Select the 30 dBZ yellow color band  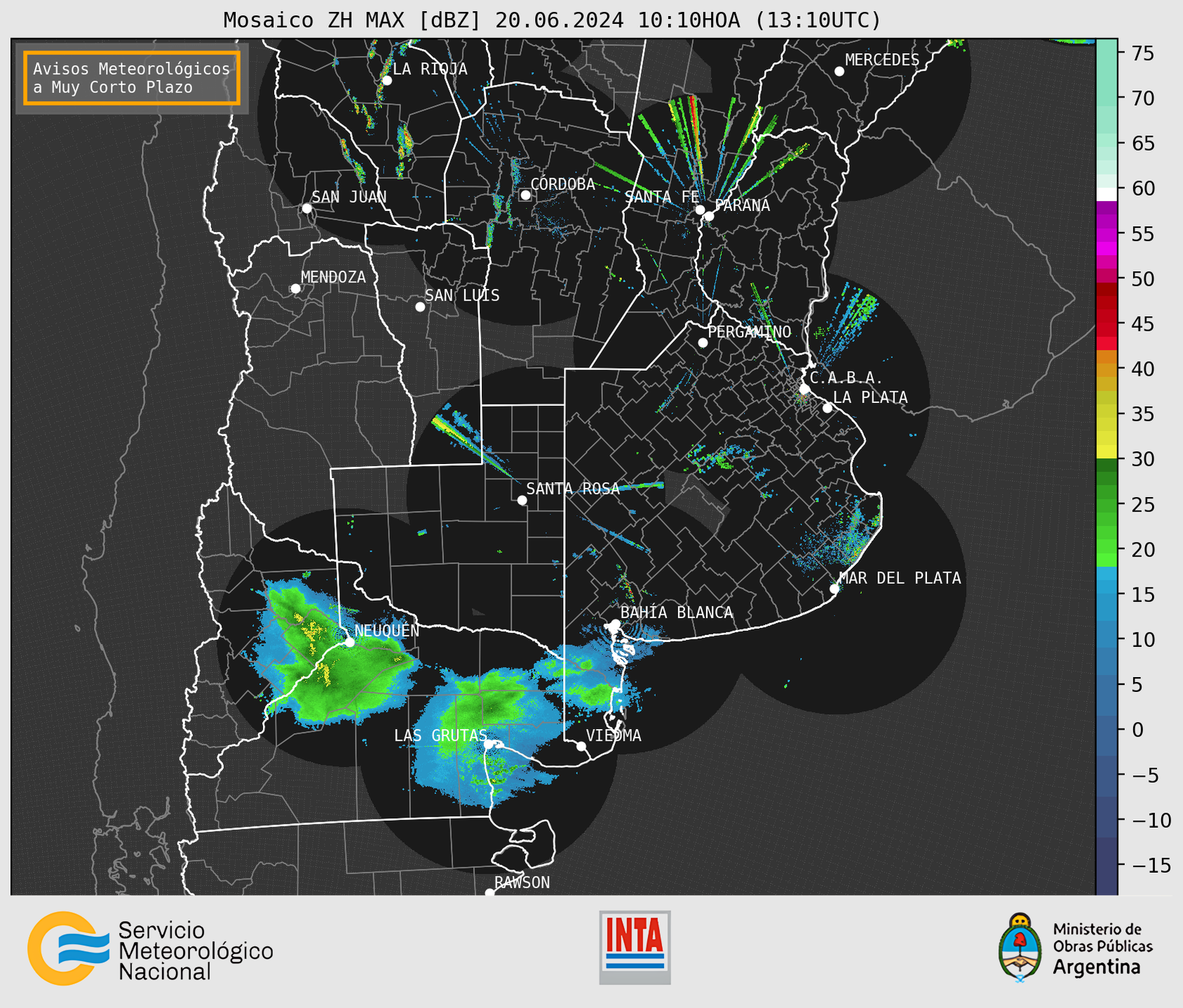[x=1106, y=453]
